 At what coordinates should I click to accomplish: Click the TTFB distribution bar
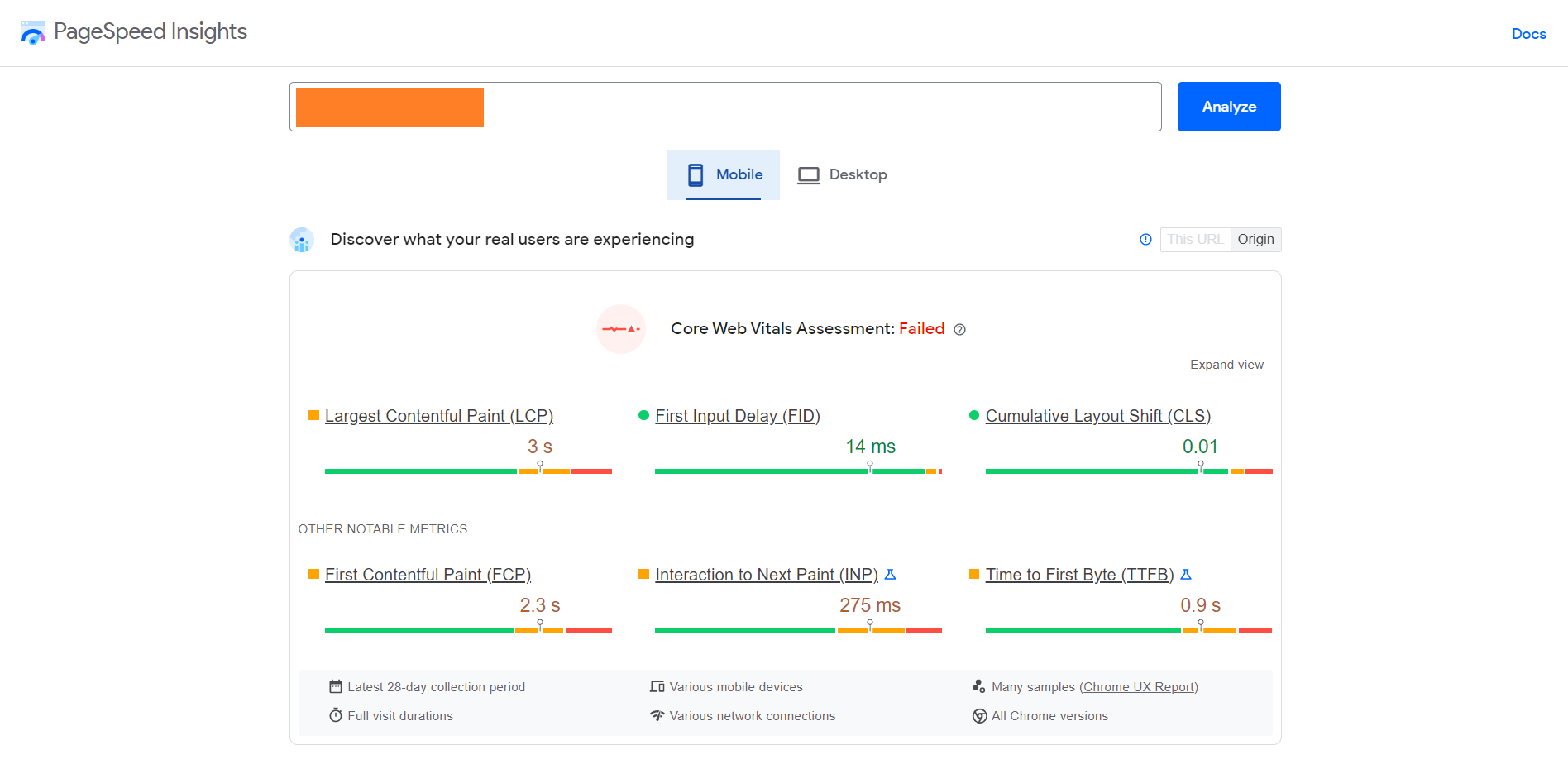coord(1129,630)
